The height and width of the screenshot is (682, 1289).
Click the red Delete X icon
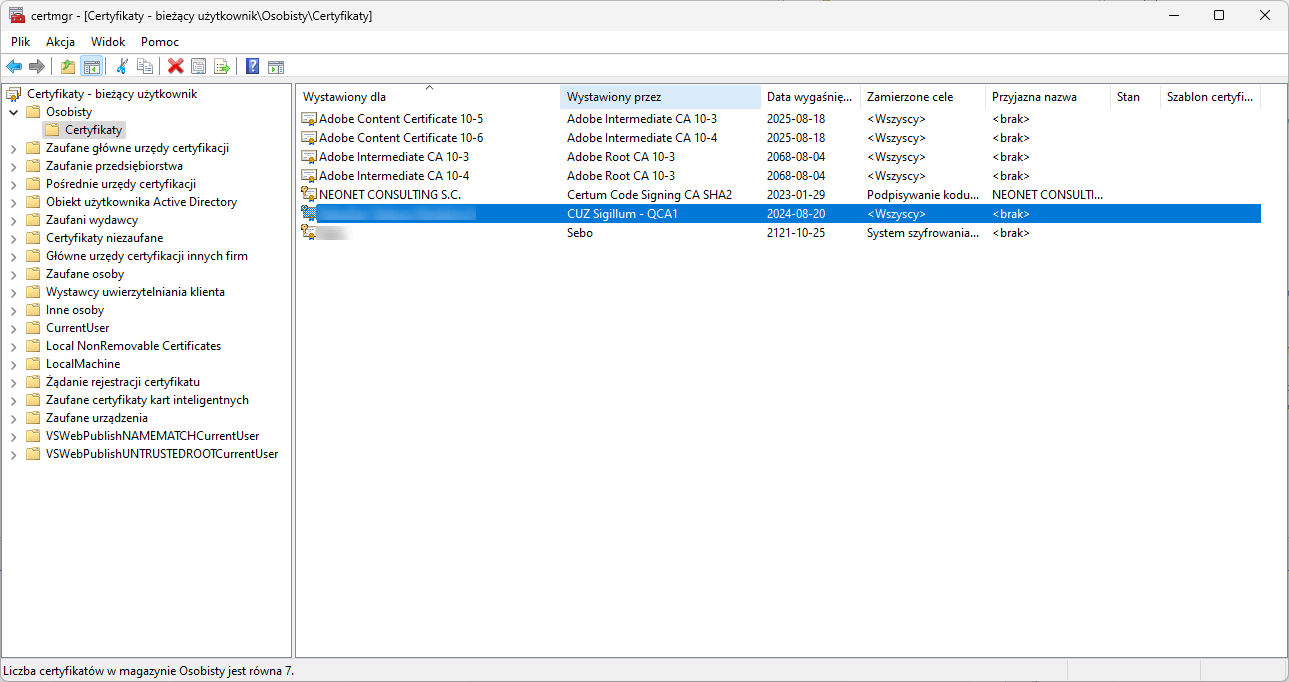point(176,66)
